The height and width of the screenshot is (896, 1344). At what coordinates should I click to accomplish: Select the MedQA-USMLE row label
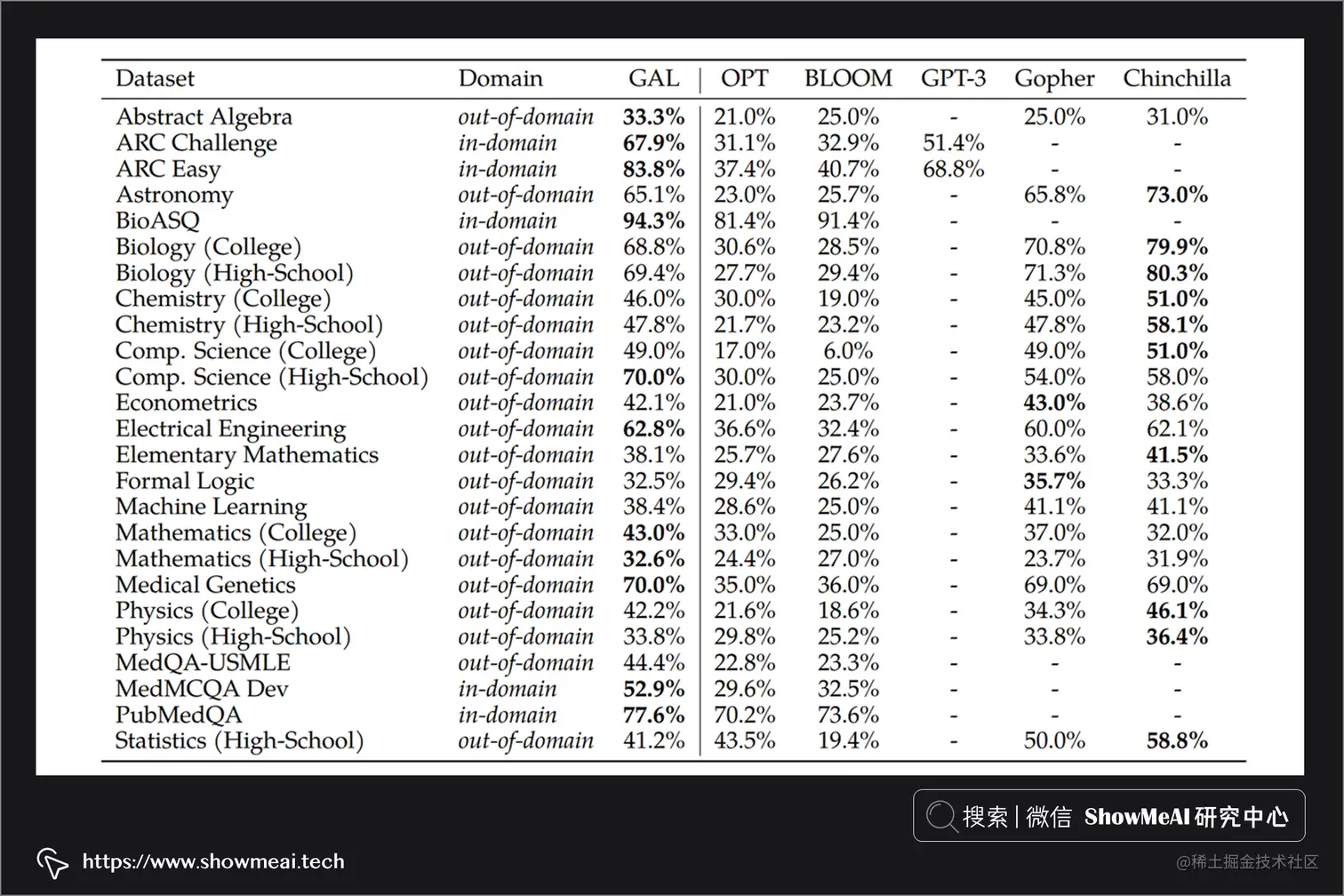coord(203,663)
